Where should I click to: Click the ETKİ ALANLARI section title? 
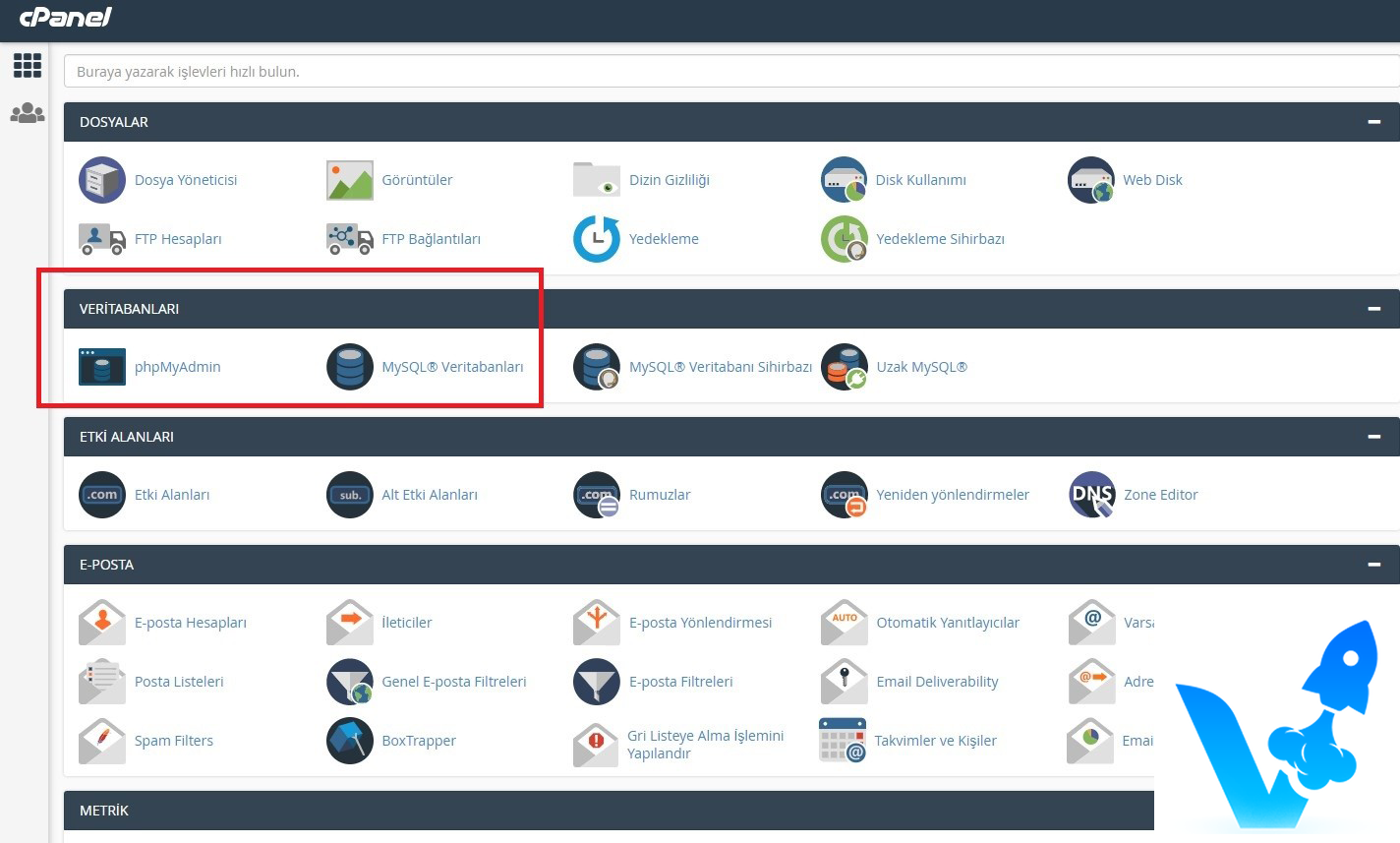[x=127, y=437]
